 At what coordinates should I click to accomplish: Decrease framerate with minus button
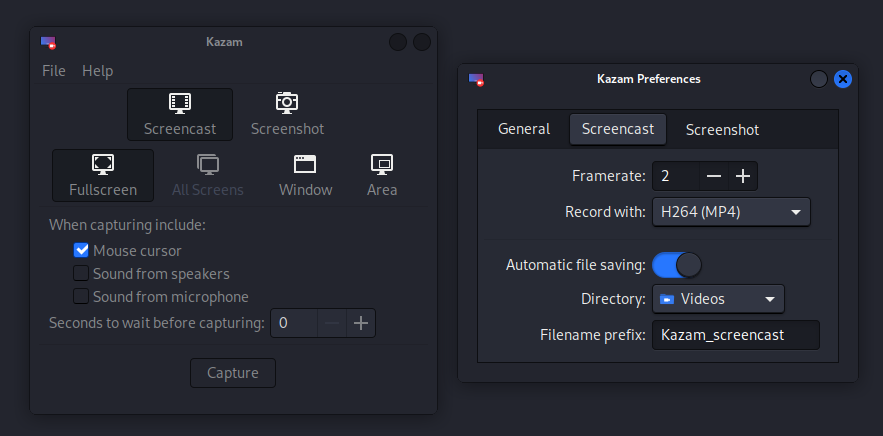click(713, 177)
